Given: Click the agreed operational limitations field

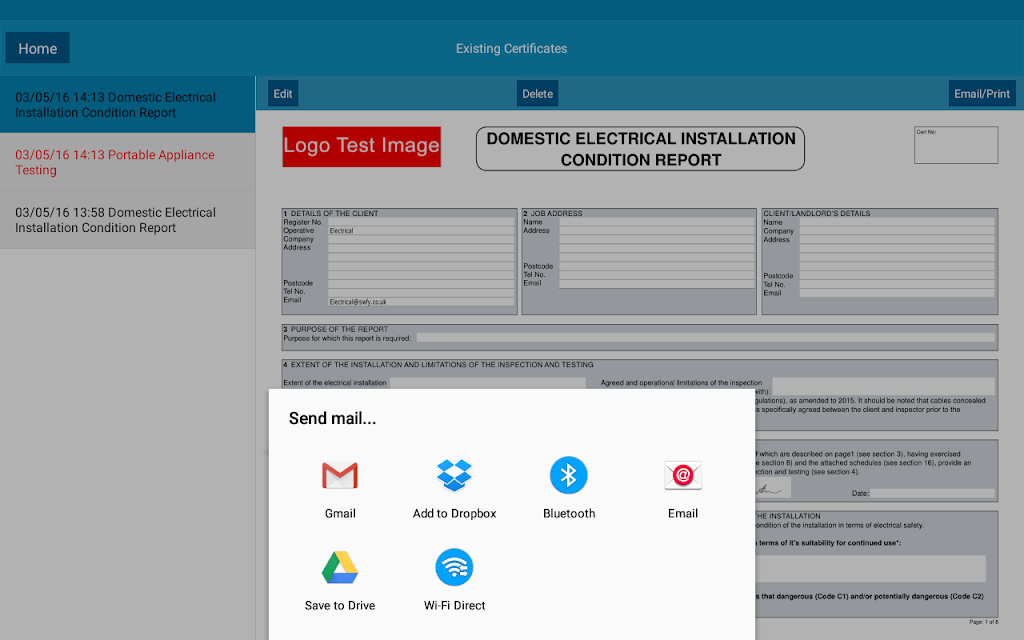Looking at the screenshot, I should 883,385.
